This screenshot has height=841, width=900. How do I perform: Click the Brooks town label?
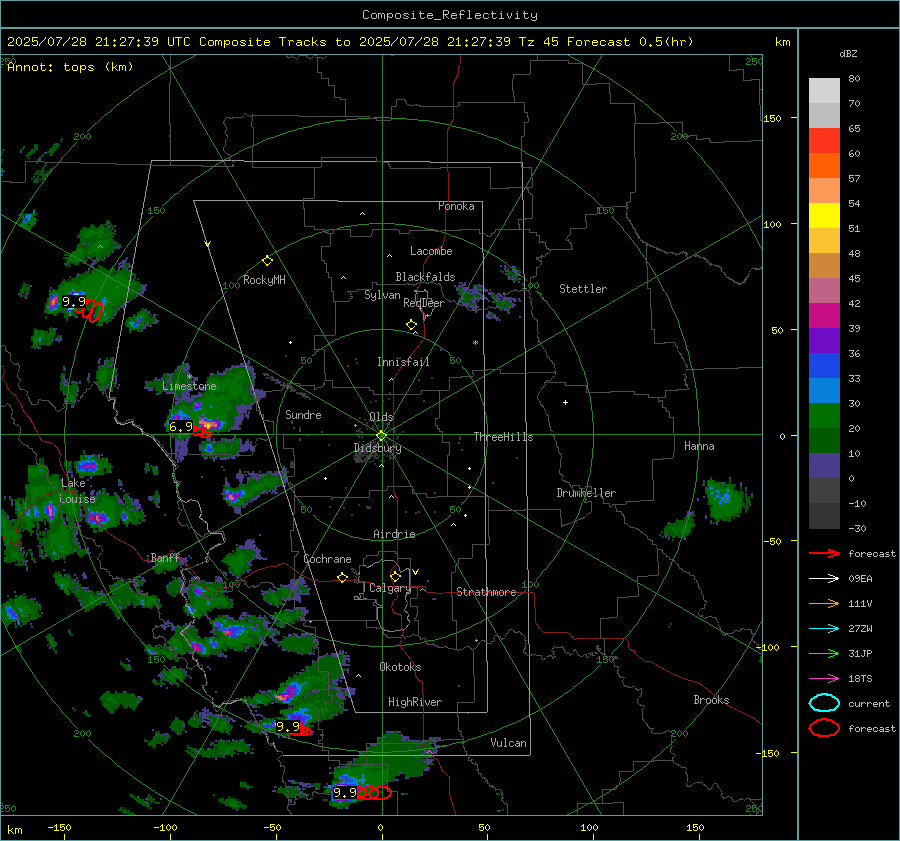click(711, 700)
